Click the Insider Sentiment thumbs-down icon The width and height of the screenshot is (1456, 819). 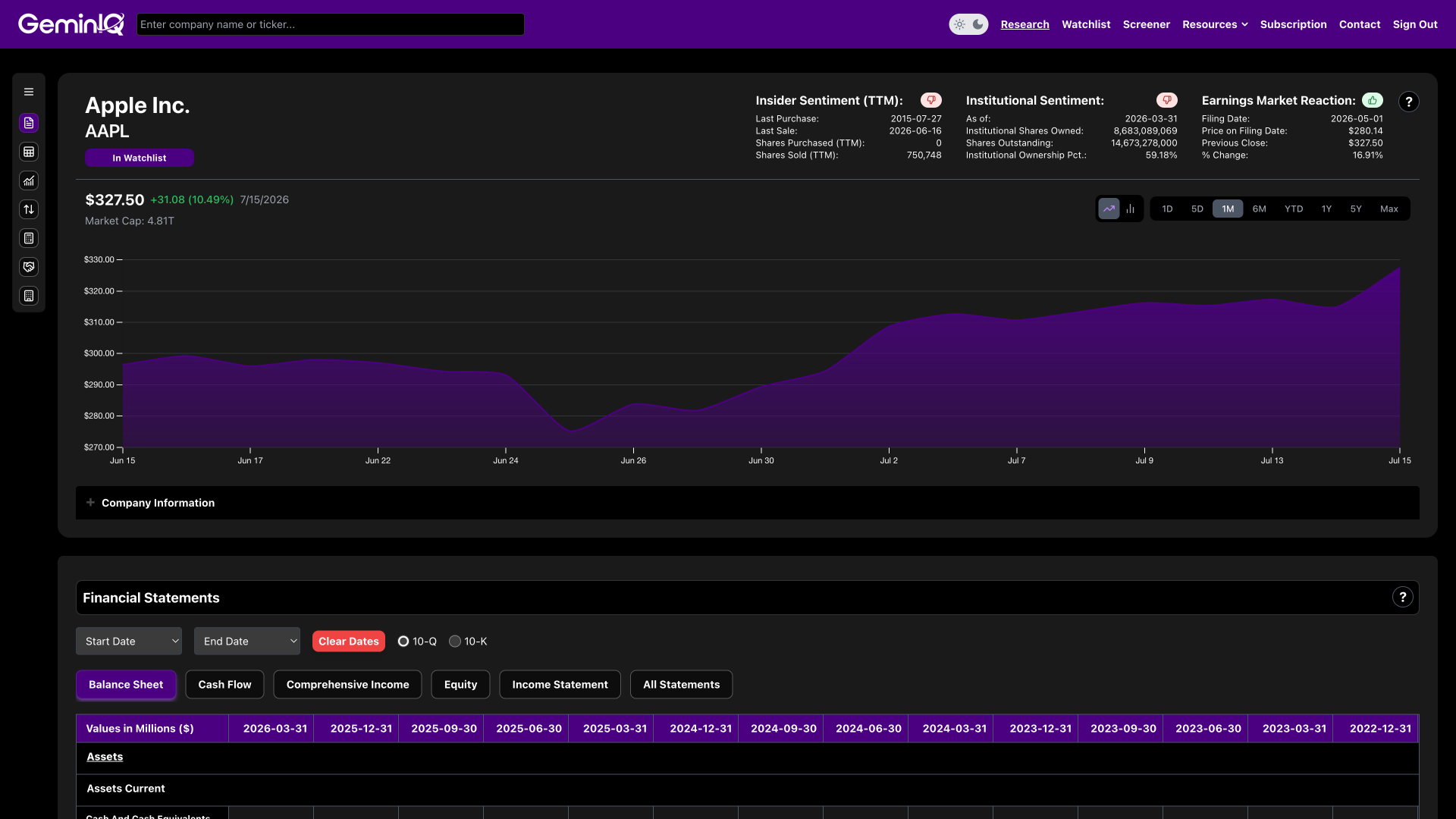click(x=931, y=100)
